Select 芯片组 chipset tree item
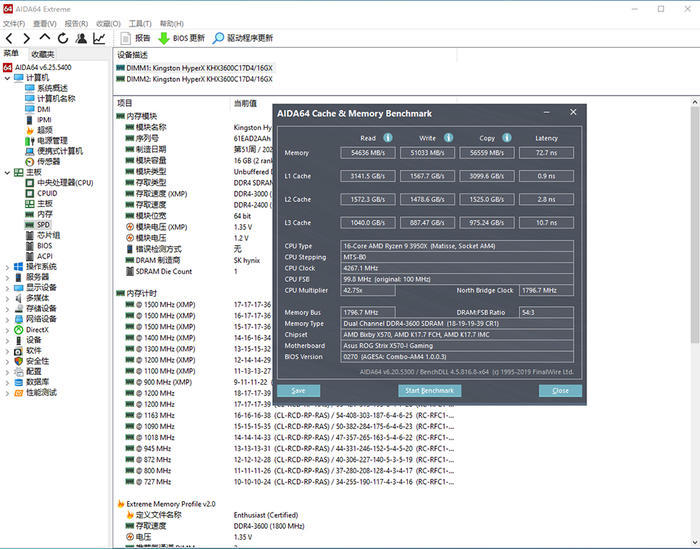700x549 pixels. [x=49, y=235]
